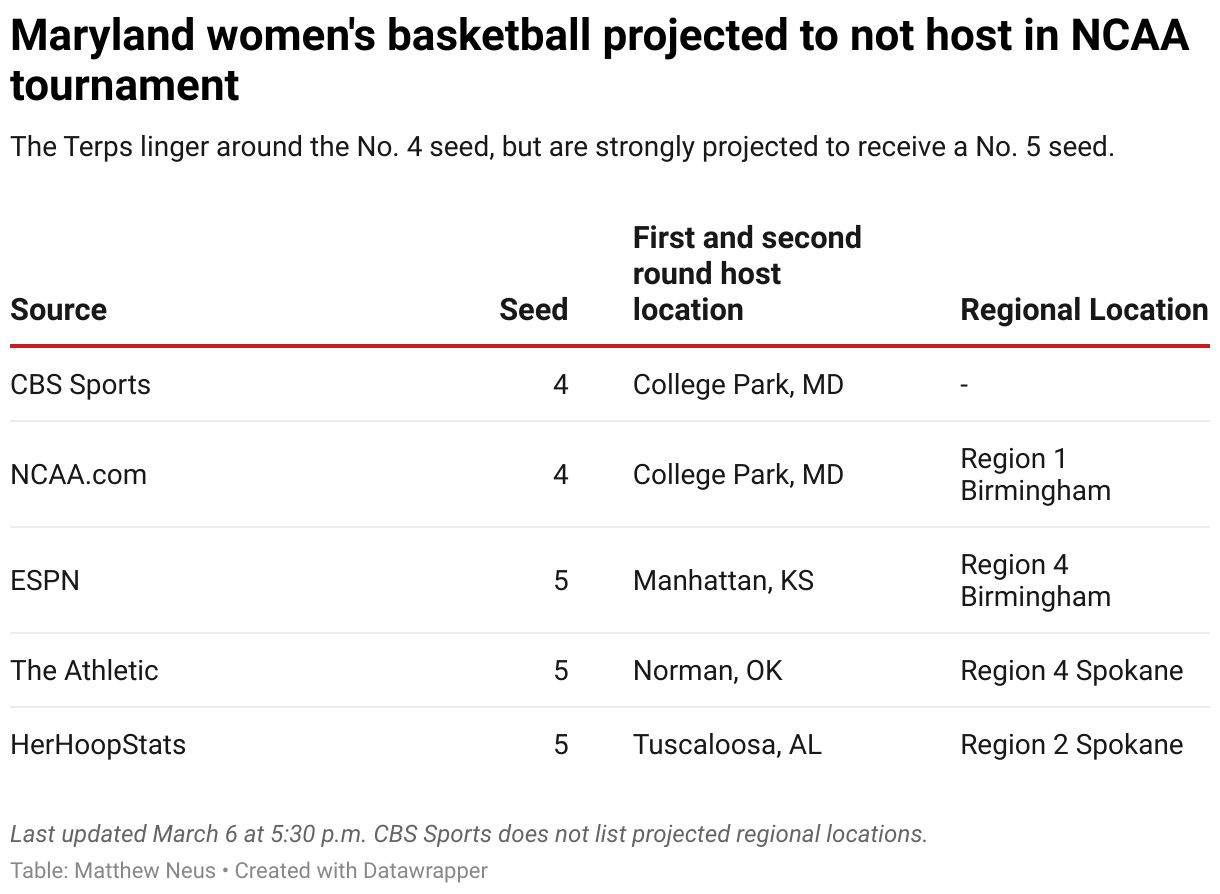Click College Park, MD in the CBS Sports row
The image size is (1220, 894).
point(738,385)
